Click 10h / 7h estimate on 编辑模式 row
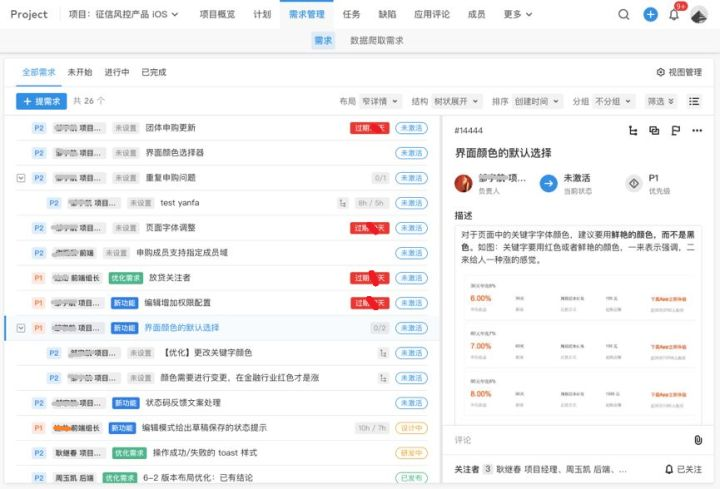This screenshot has height=489, width=720. 372,428
